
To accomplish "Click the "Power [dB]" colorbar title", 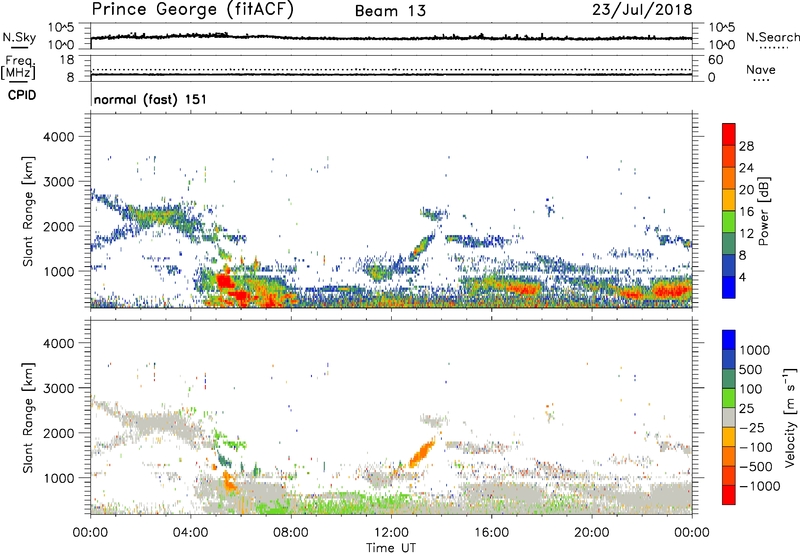I will click(764, 211).
